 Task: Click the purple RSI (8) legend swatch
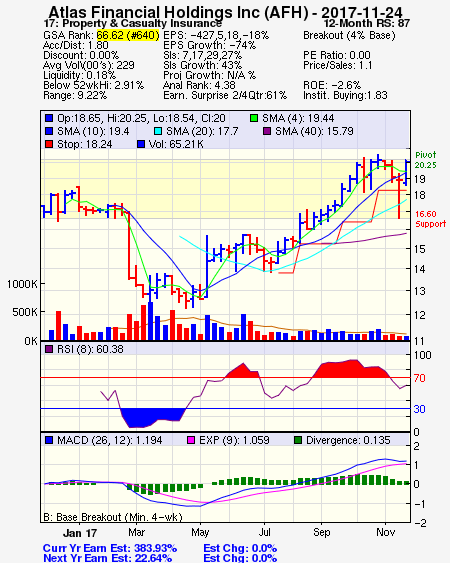click(49, 349)
